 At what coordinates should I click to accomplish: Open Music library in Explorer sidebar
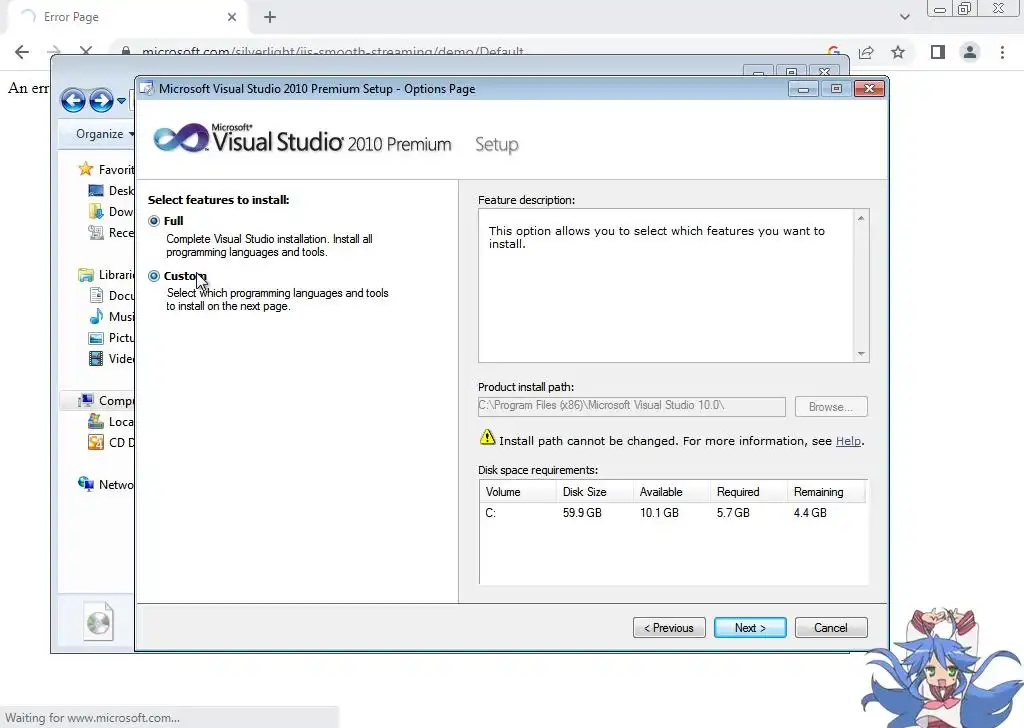(x=111, y=317)
